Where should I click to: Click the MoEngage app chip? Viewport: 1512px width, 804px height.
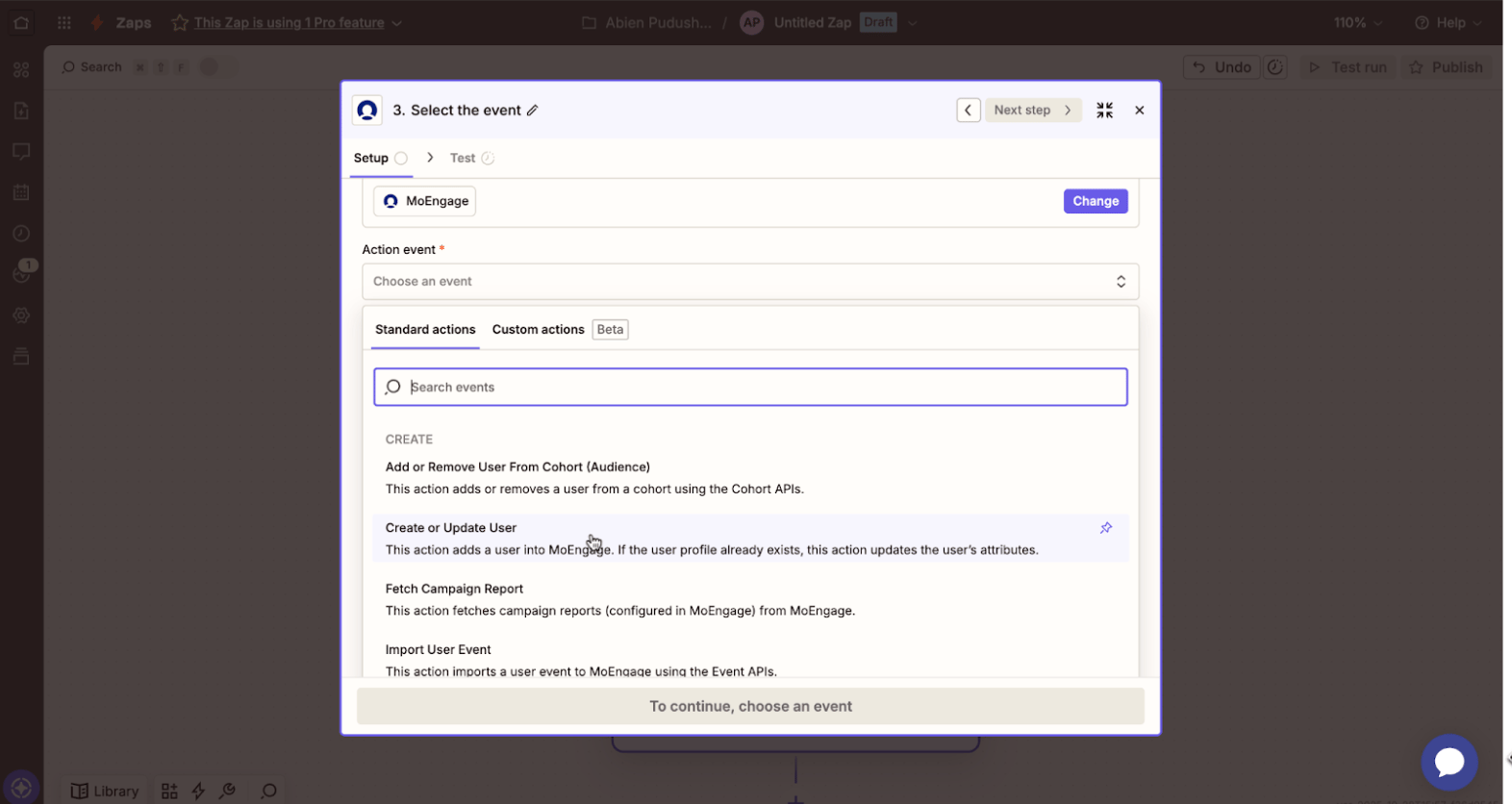click(x=424, y=201)
